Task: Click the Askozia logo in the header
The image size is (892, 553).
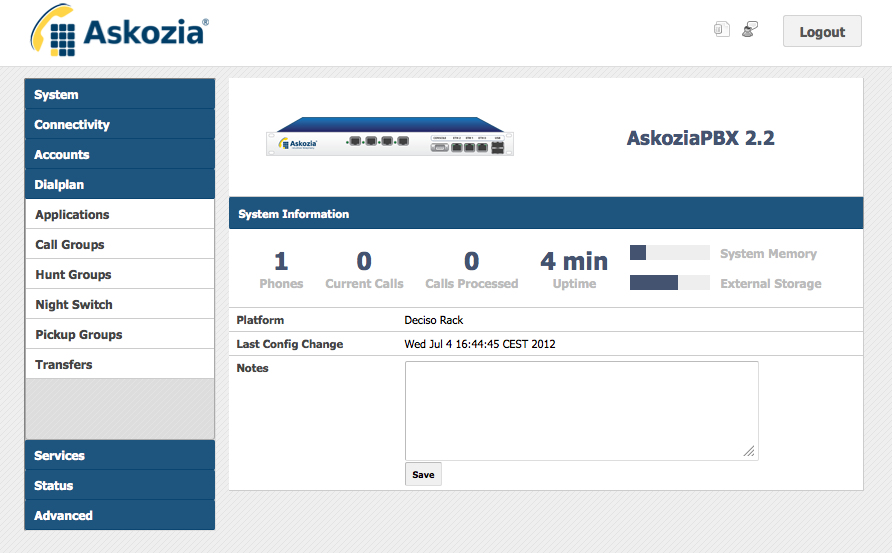Action: [x=119, y=31]
